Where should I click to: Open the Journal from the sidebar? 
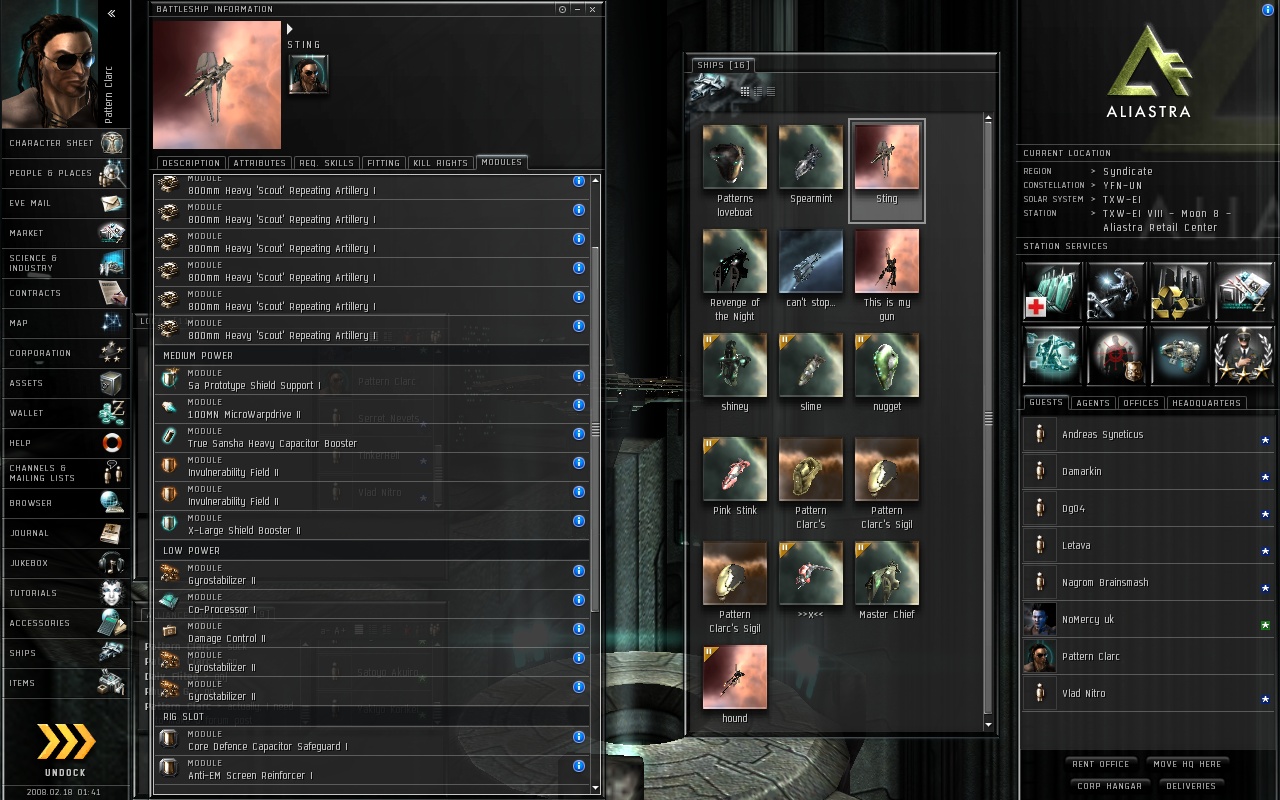click(x=65, y=533)
